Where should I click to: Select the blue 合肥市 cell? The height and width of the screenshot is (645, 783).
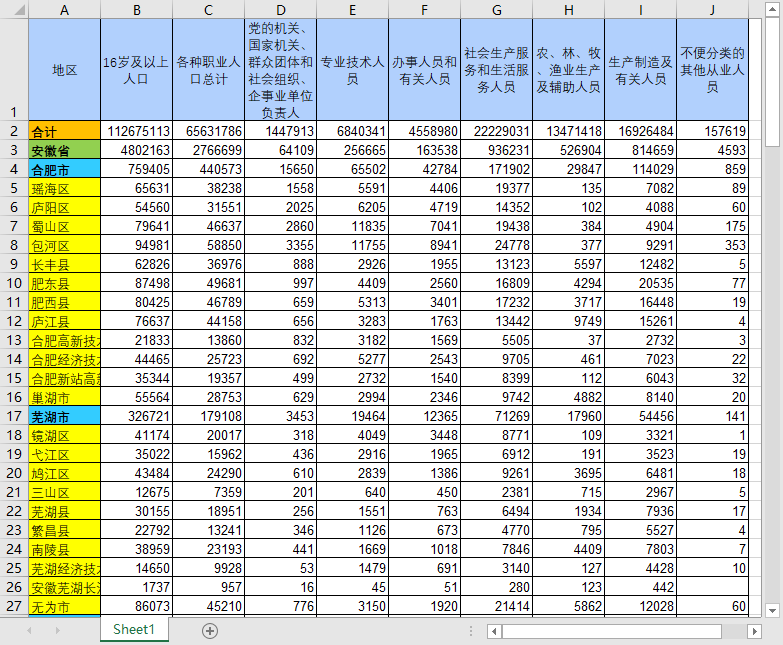tap(64, 169)
